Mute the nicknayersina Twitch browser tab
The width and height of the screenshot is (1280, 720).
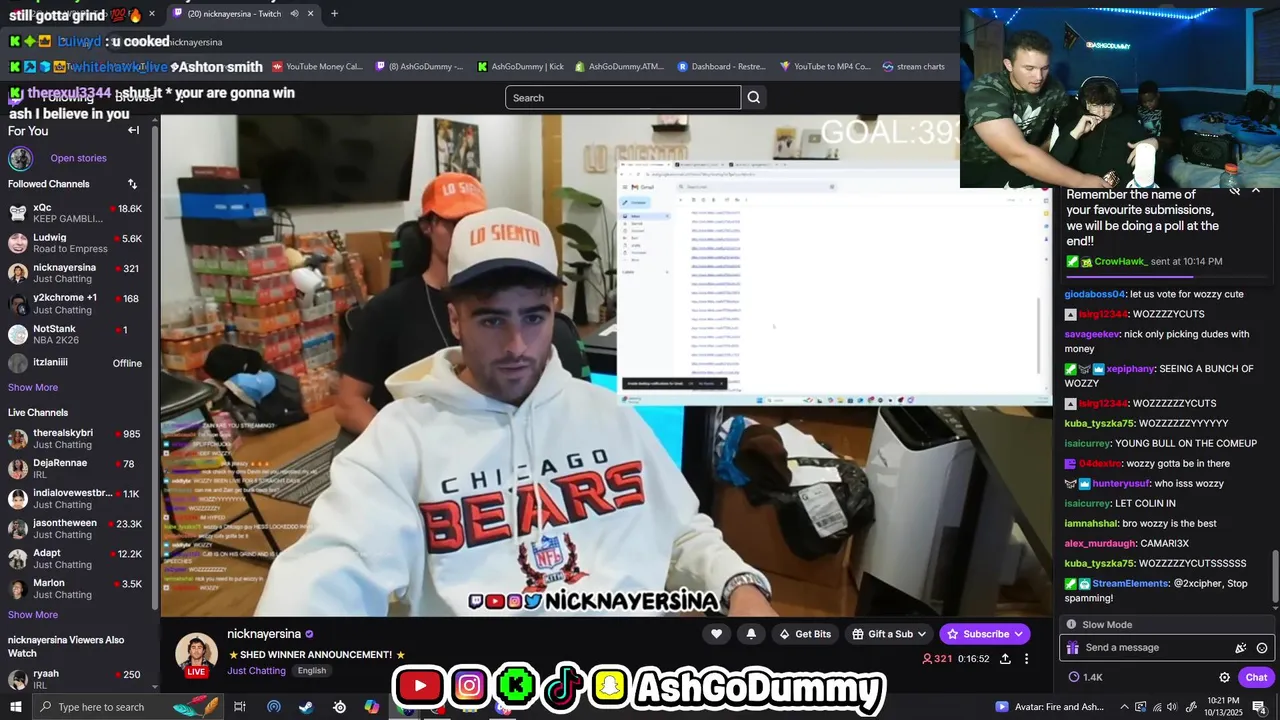tap(295, 14)
